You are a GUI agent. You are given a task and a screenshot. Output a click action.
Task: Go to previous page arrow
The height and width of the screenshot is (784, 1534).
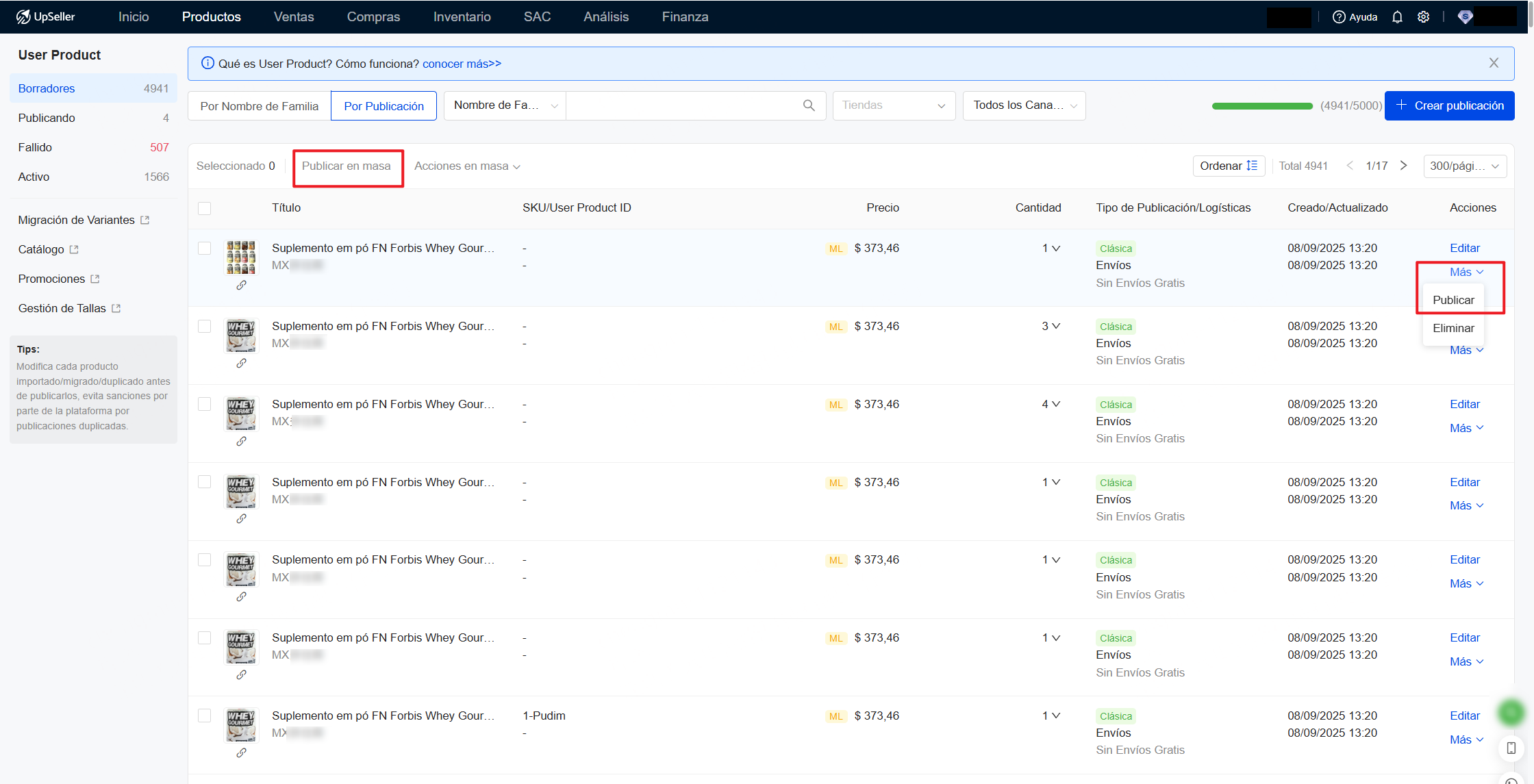[x=1350, y=166]
